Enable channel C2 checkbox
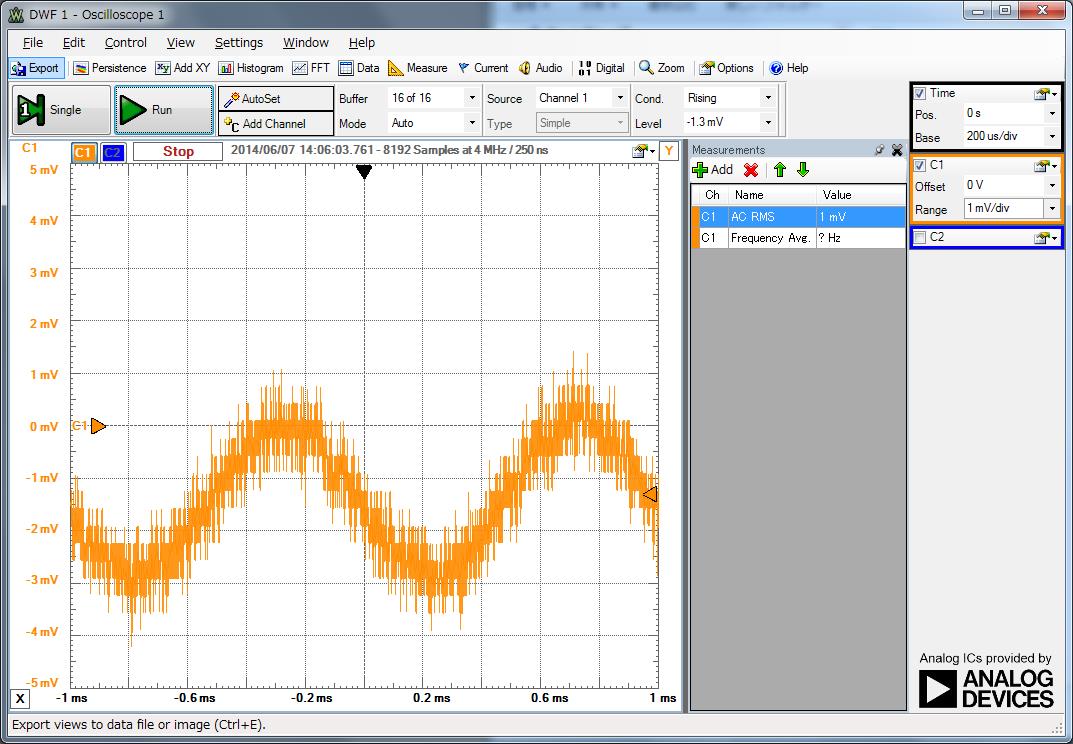The height and width of the screenshot is (744, 1073). pos(920,237)
